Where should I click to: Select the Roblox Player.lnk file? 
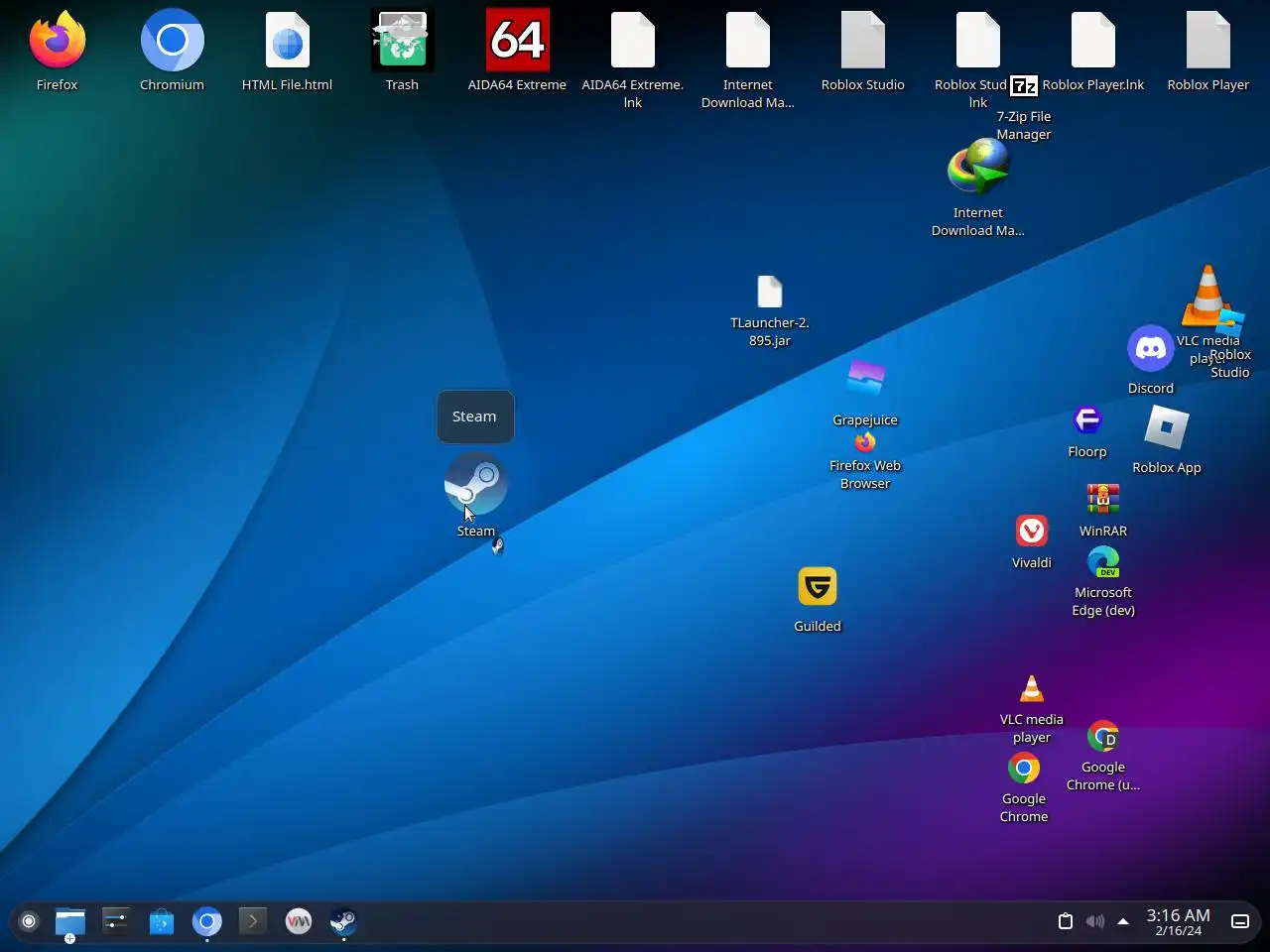(1093, 41)
